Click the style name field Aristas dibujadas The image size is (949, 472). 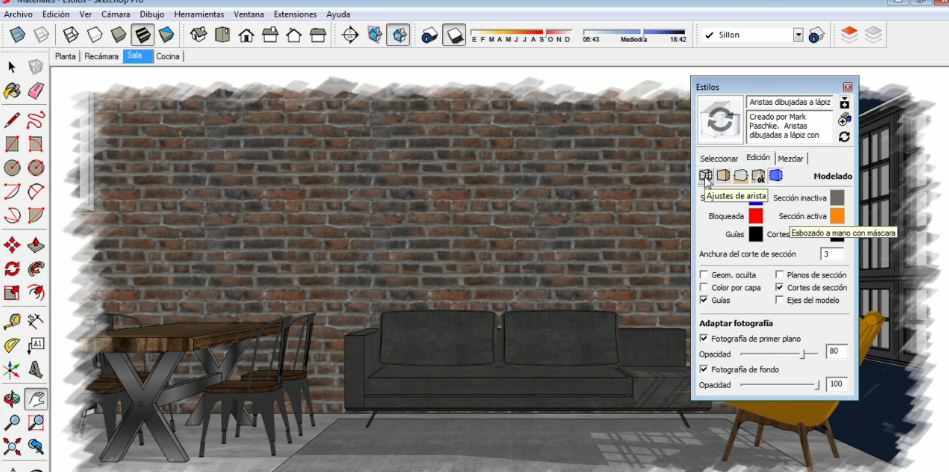(x=789, y=102)
